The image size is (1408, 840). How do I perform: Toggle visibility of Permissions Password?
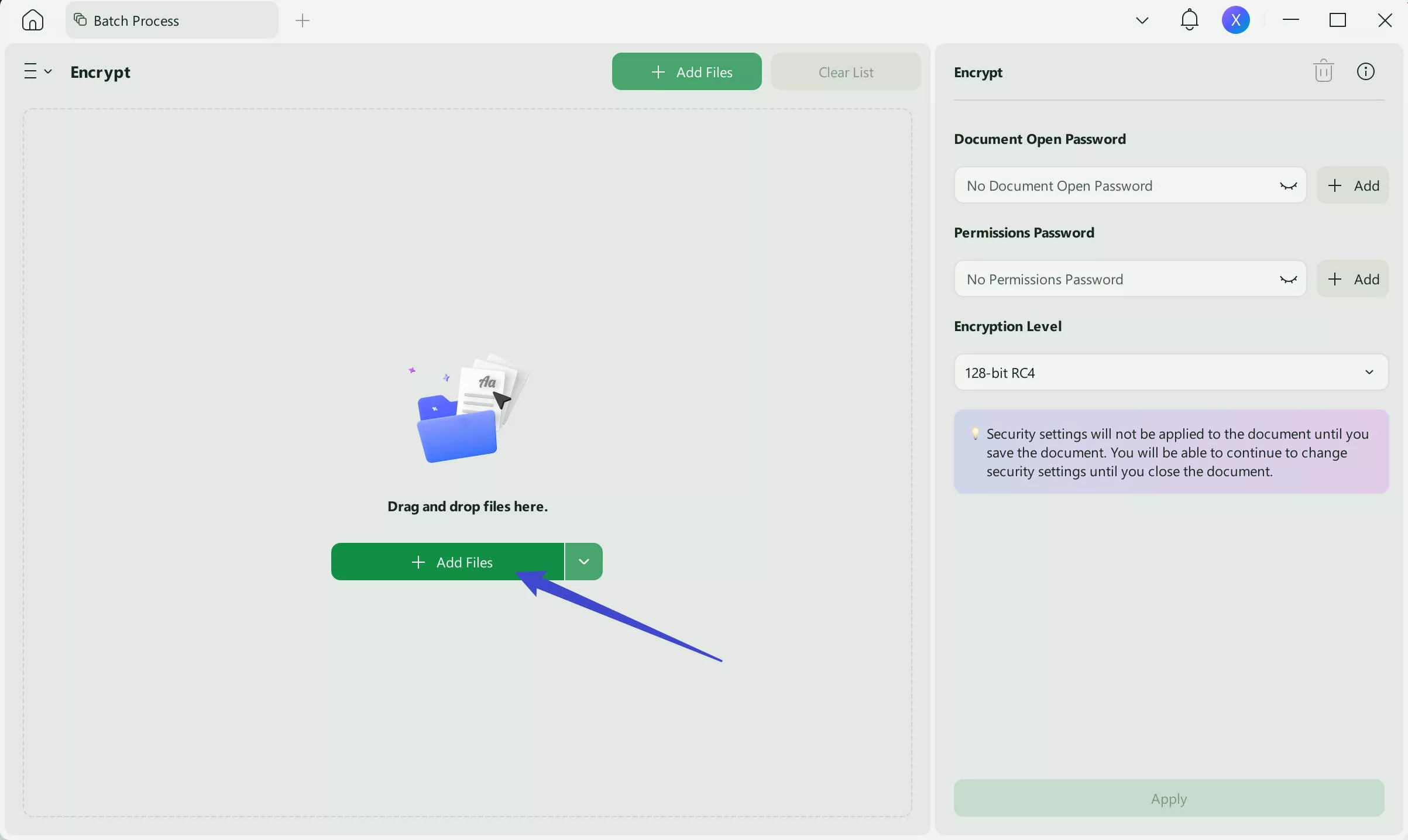click(1288, 280)
